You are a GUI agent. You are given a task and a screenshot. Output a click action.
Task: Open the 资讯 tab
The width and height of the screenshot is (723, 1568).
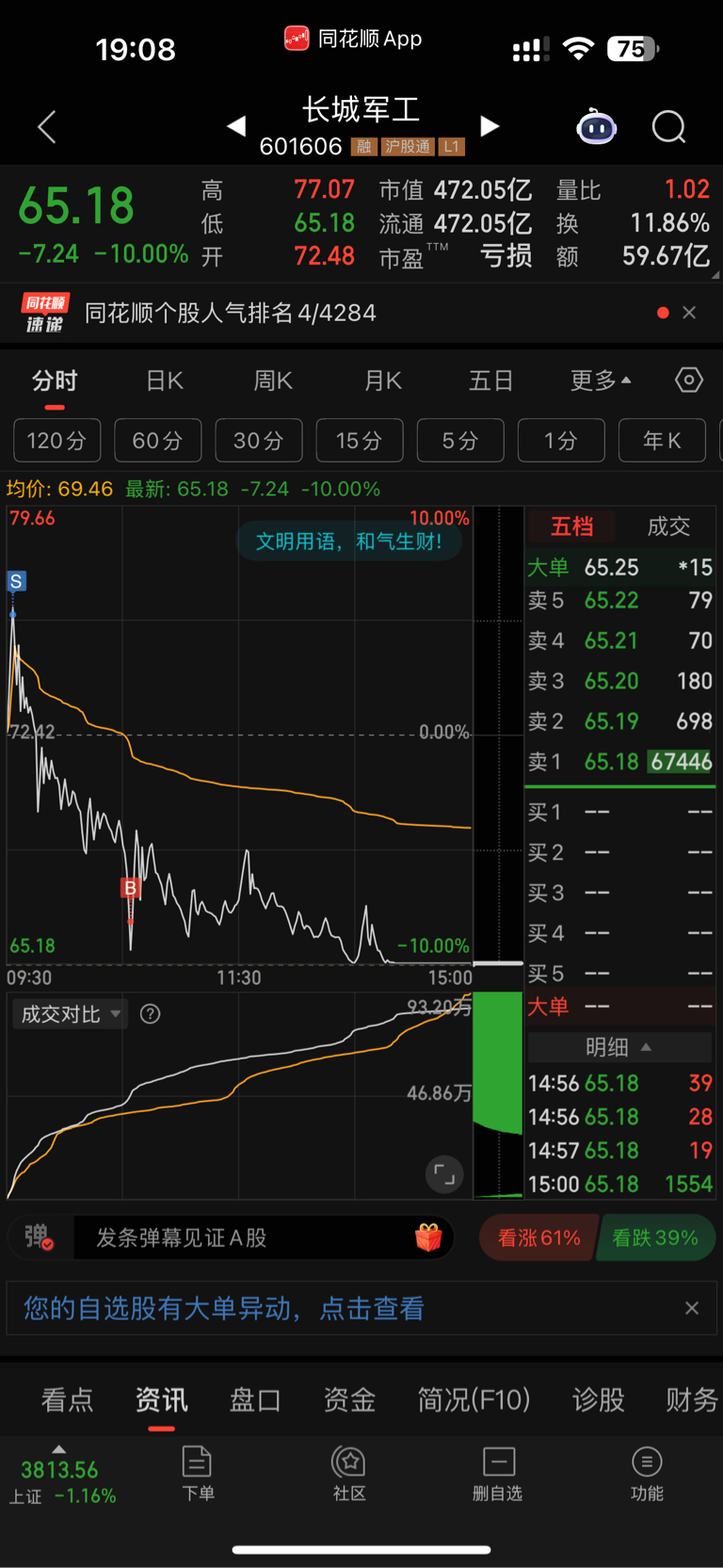[x=161, y=1400]
